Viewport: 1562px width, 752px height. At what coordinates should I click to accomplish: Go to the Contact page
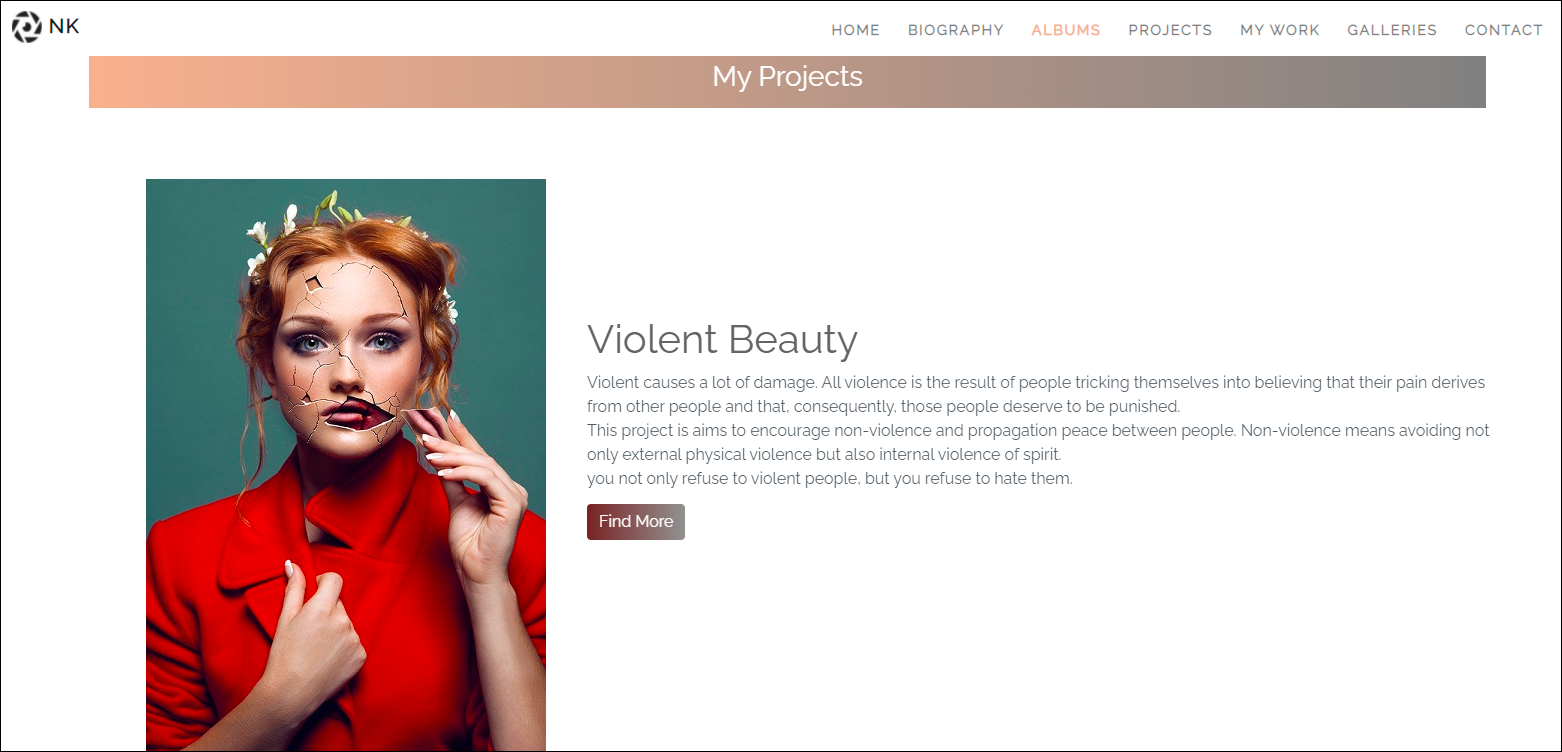pos(1503,30)
